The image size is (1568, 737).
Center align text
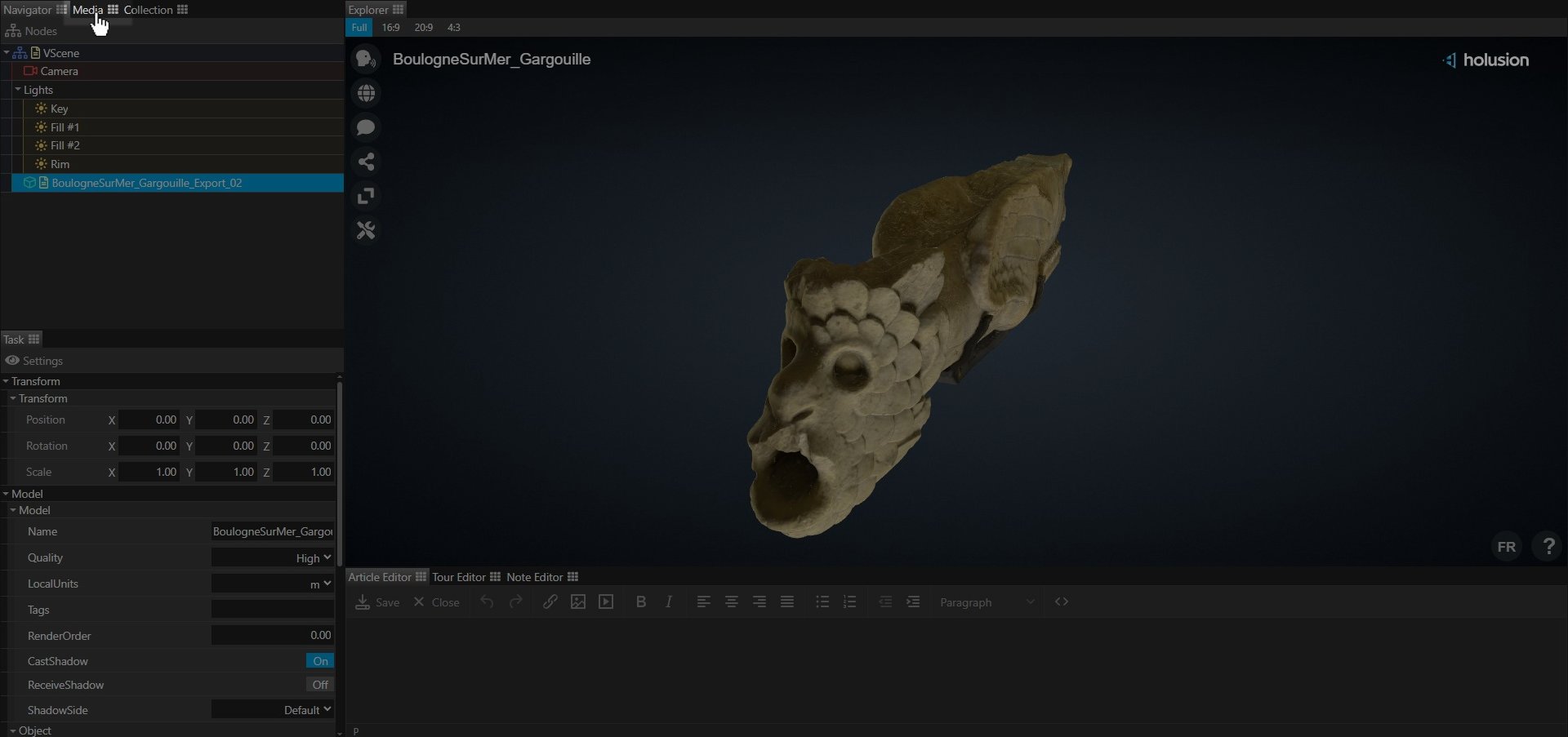(x=732, y=602)
